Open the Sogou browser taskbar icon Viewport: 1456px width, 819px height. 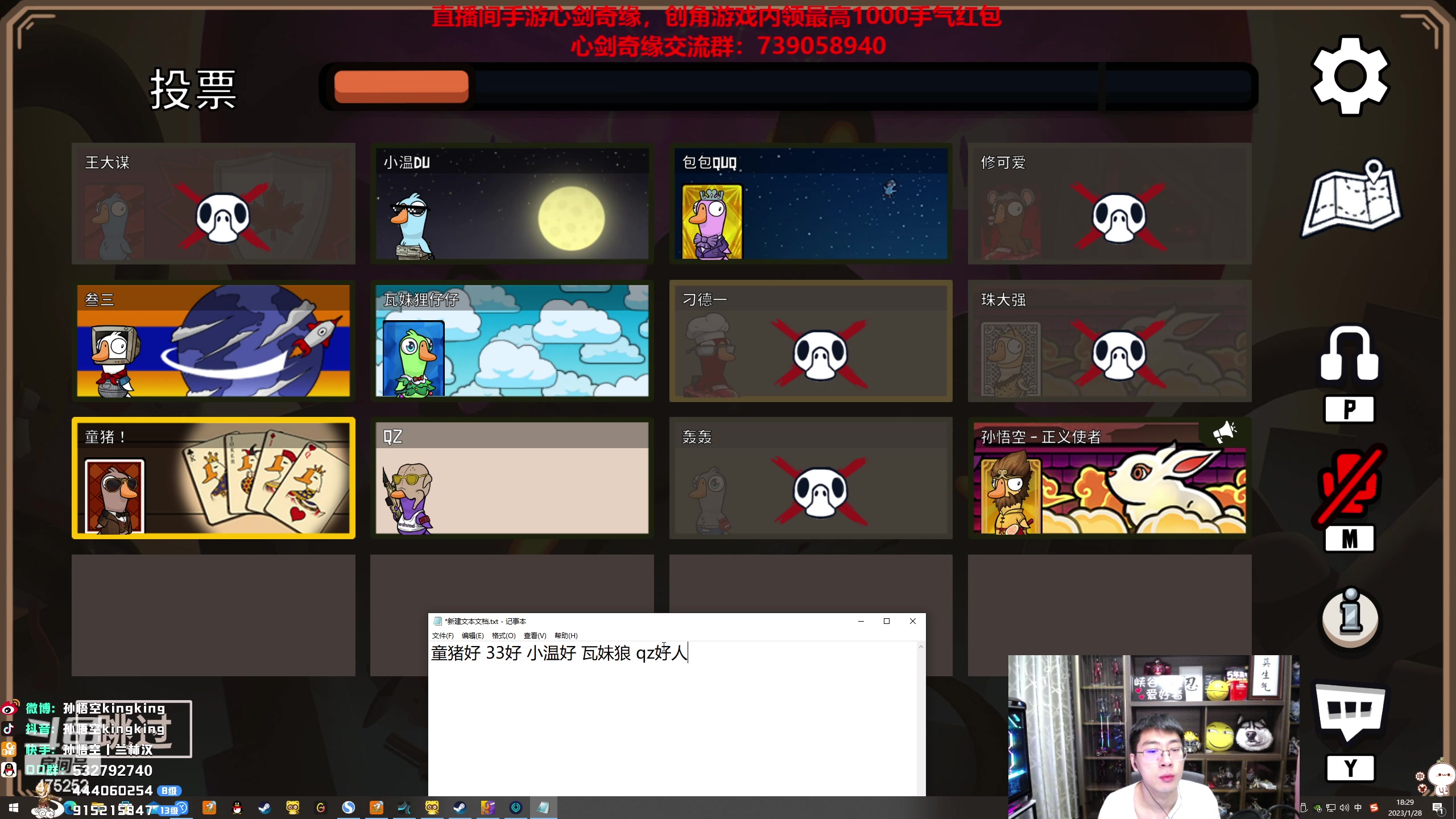349,808
